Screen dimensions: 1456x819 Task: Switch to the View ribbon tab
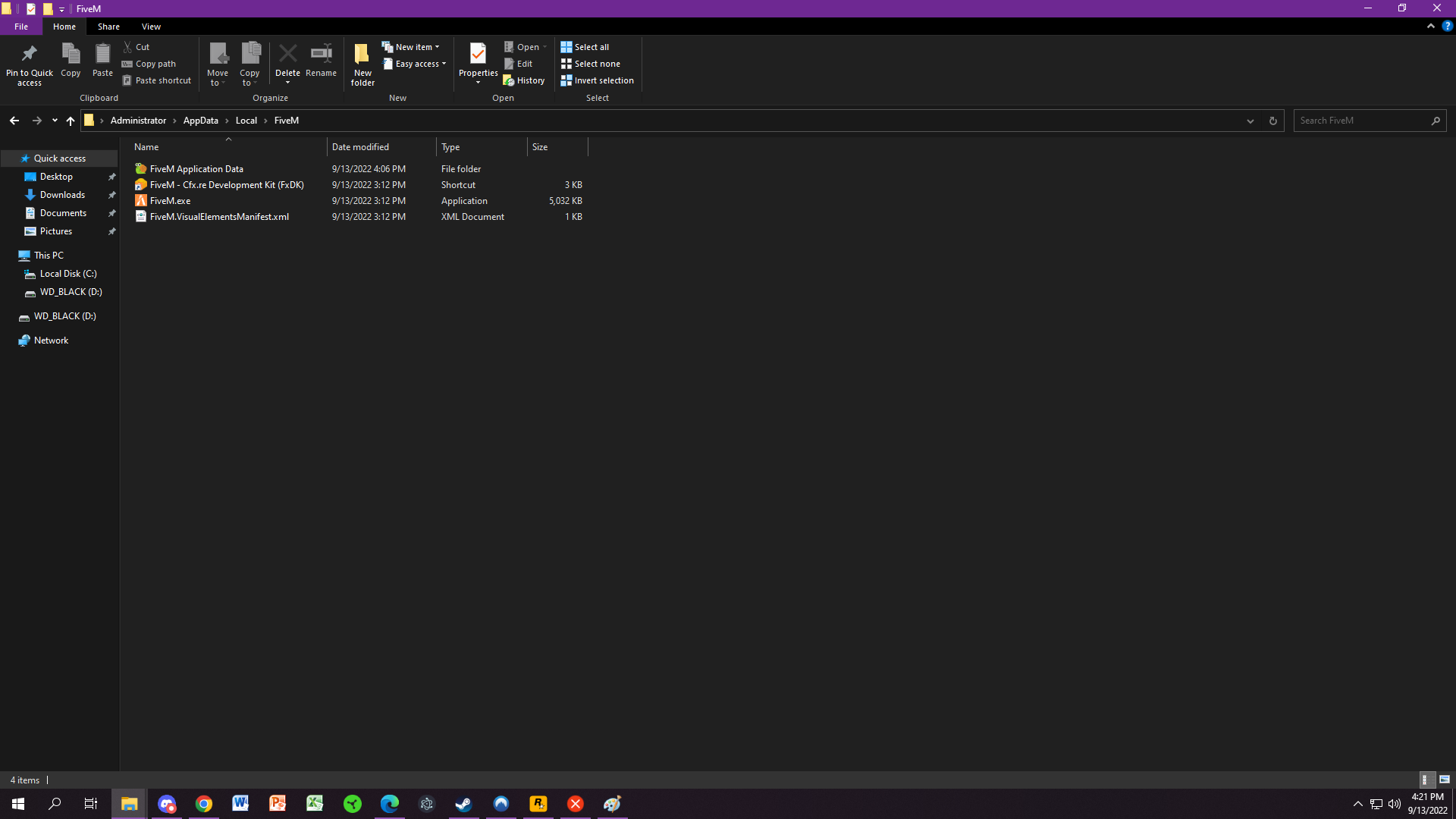tap(151, 27)
